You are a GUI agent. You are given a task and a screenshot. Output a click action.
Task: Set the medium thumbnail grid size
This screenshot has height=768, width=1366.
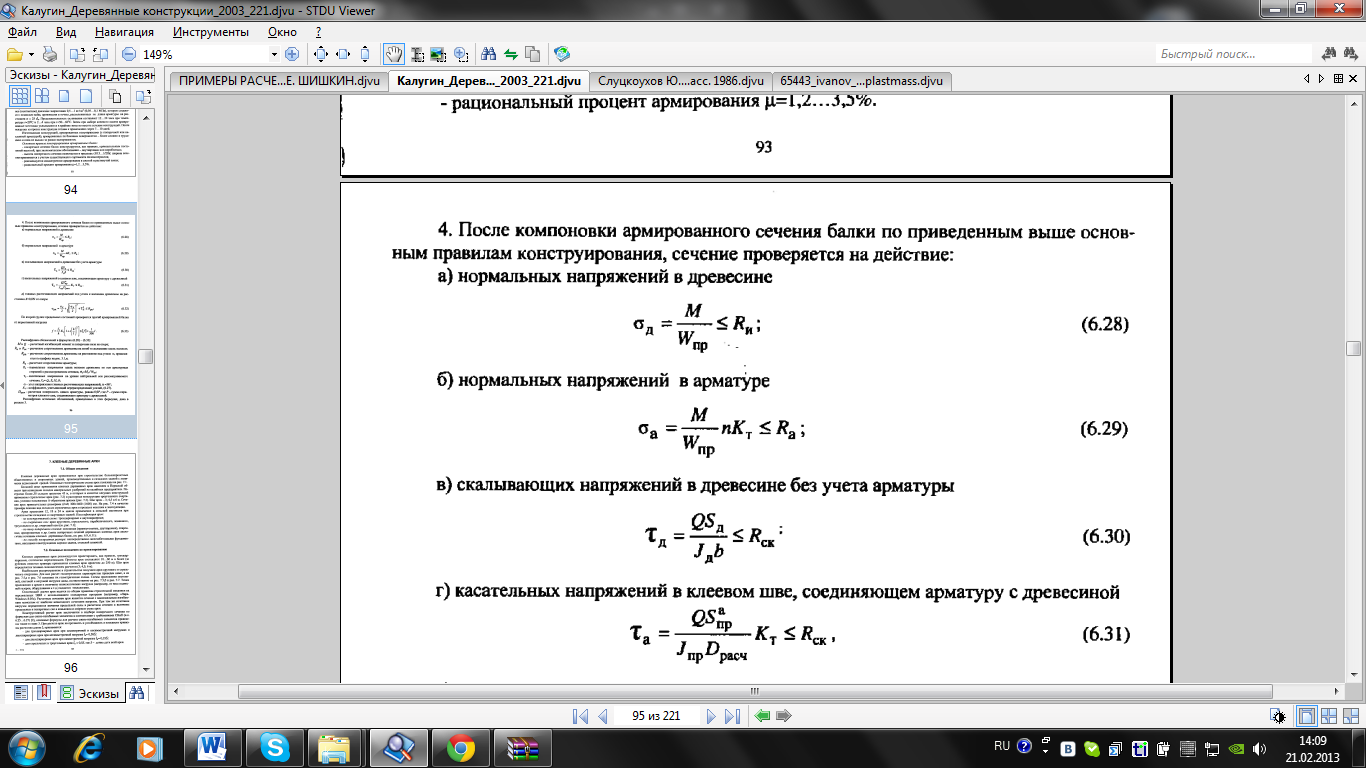pyautogui.click(x=44, y=97)
